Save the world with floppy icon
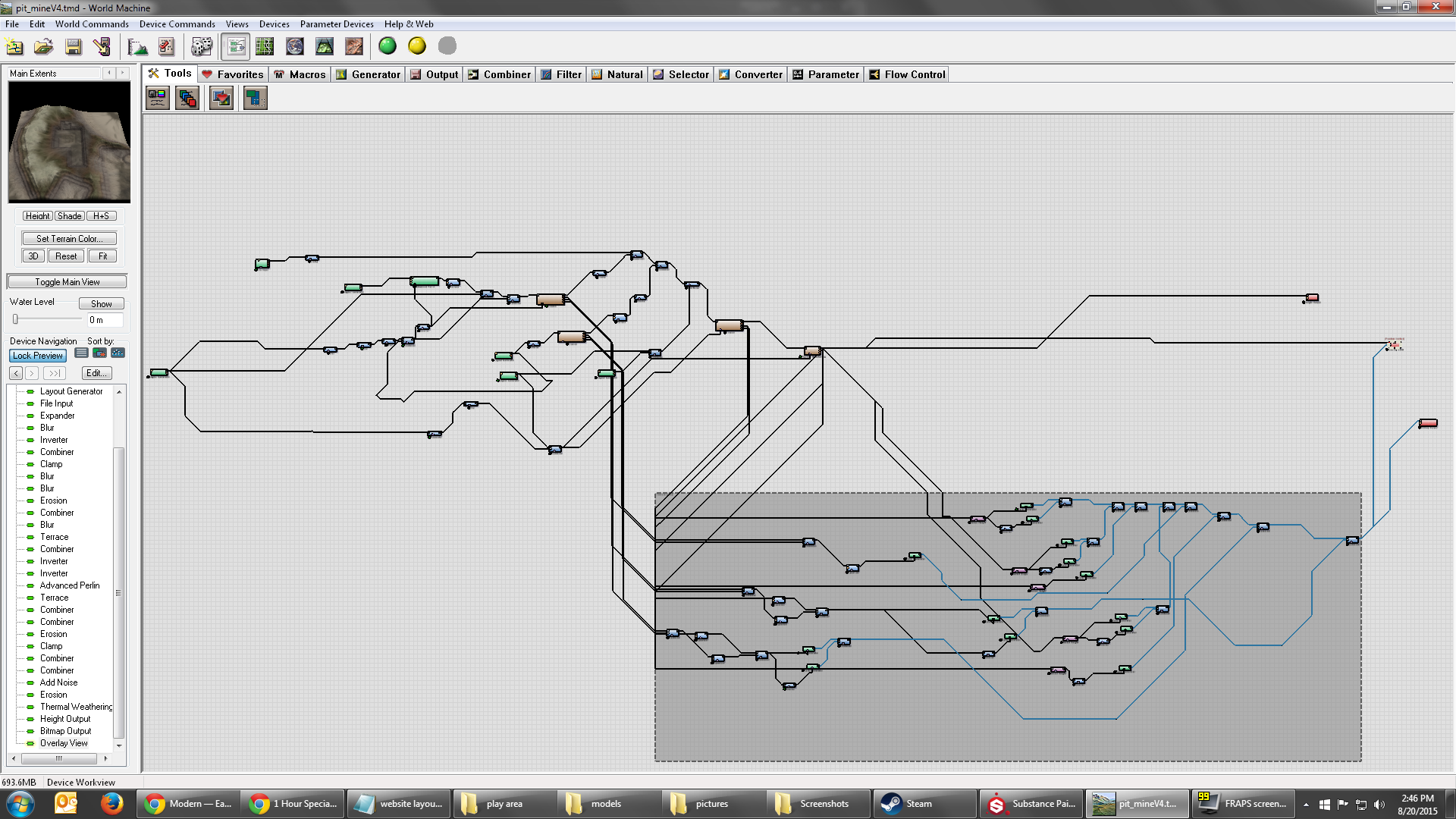Viewport: 1456px width, 819px height. tap(74, 47)
